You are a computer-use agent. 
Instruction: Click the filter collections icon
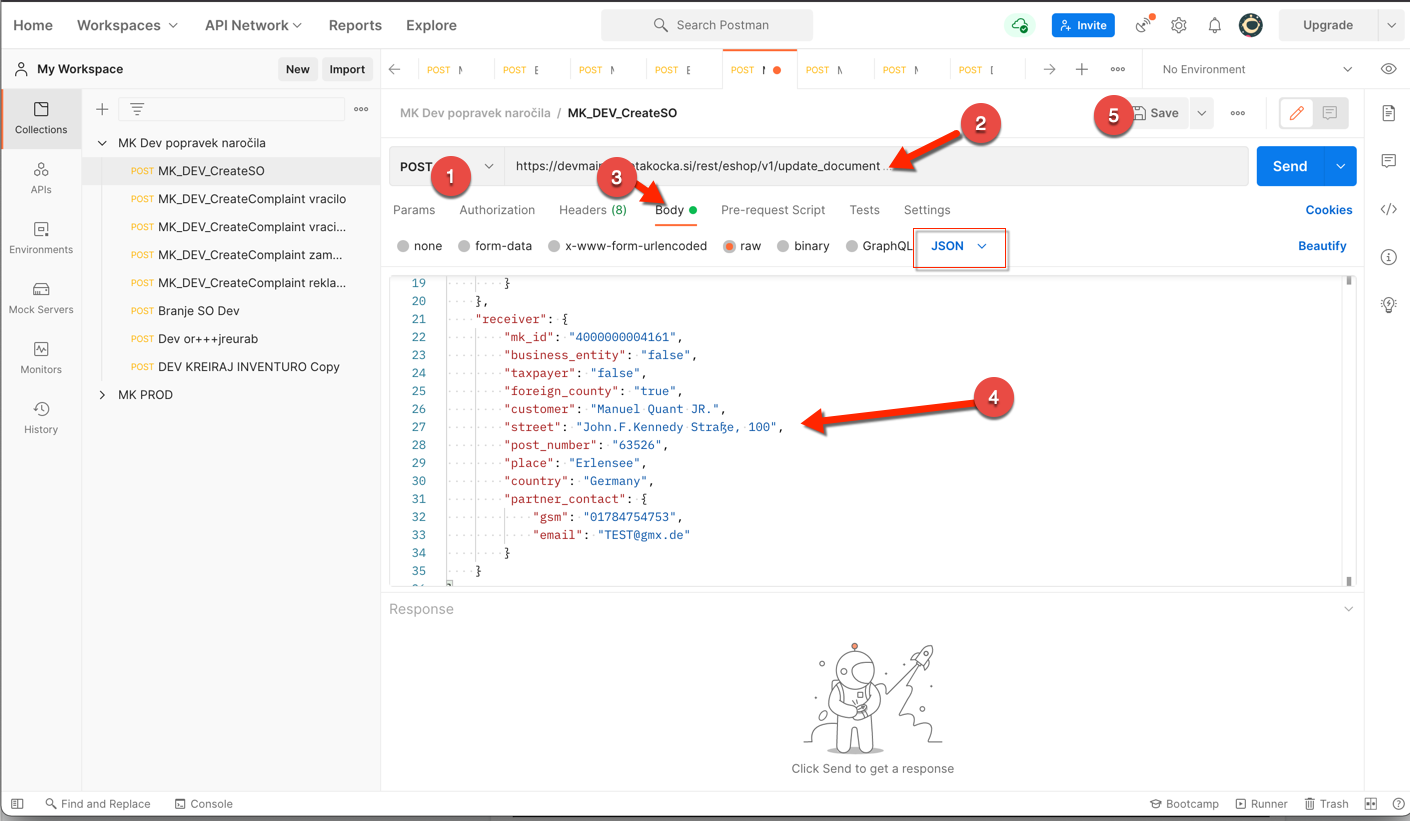click(x=137, y=109)
